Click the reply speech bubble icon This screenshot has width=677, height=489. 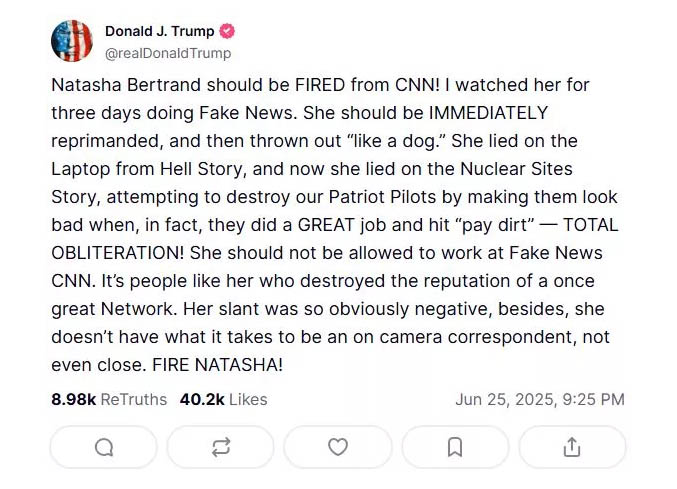click(103, 447)
